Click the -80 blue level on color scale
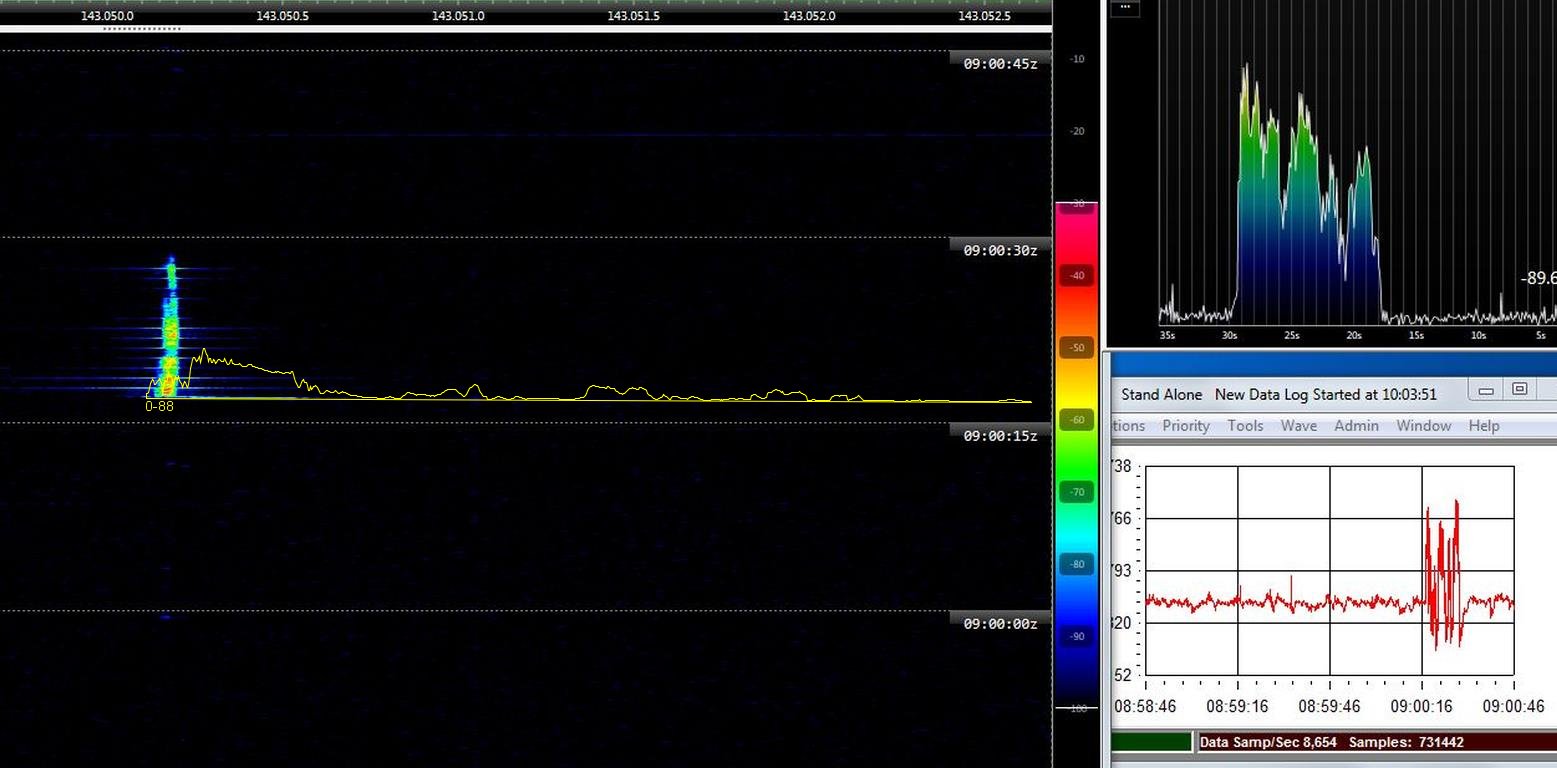This screenshot has height=768, width=1557. click(x=1077, y=564)
